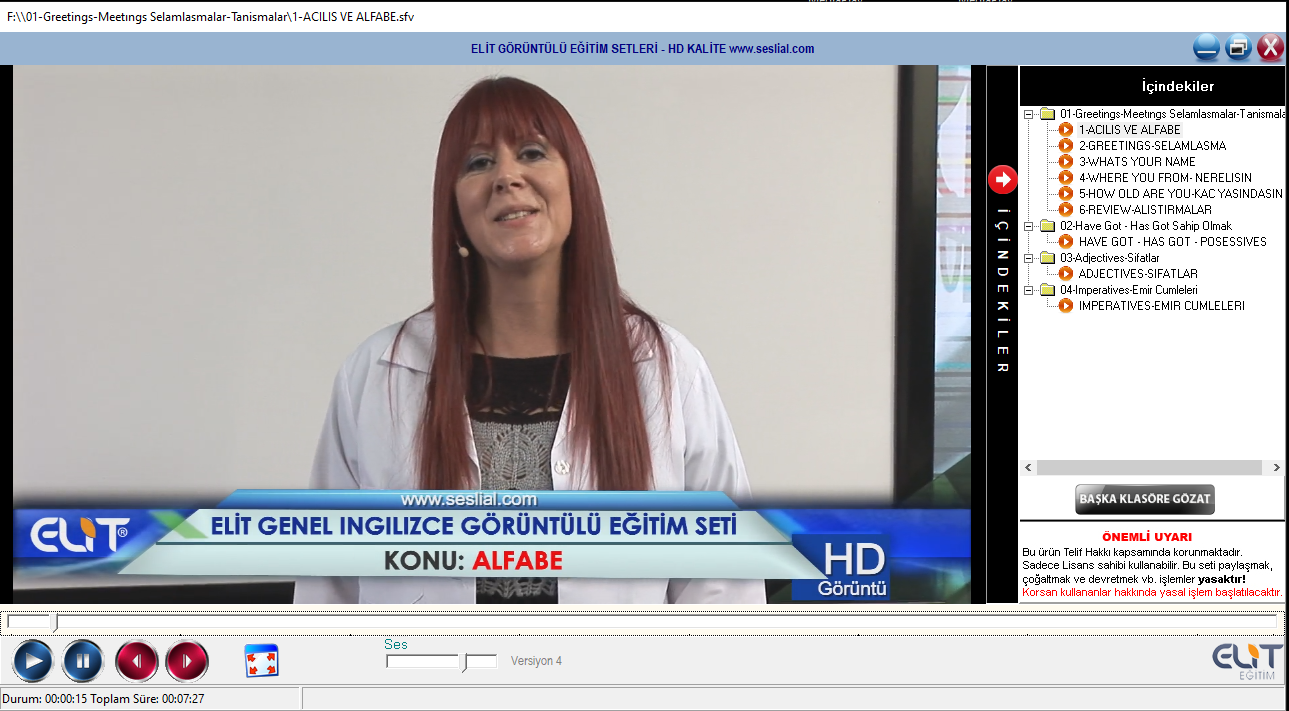The height and width of the screenshot is (711, 1289).
Task: Open the IMPERATIVES-EMIR CUMLELERI lesson
Action: pos(1162,306)
